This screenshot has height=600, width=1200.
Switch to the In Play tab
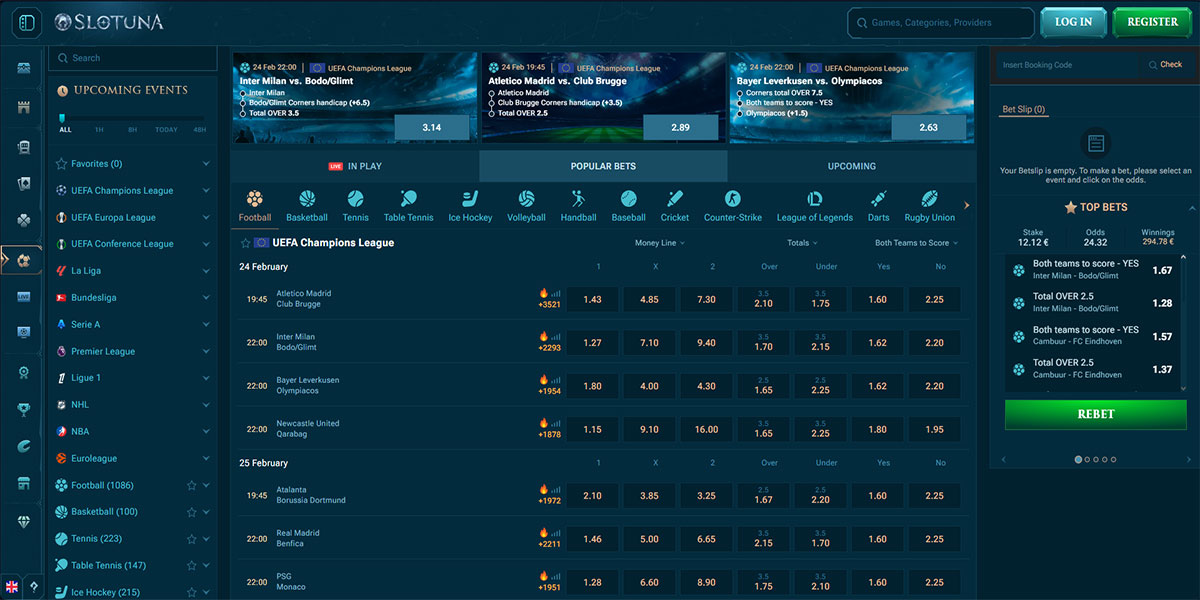tap(354, 166)
